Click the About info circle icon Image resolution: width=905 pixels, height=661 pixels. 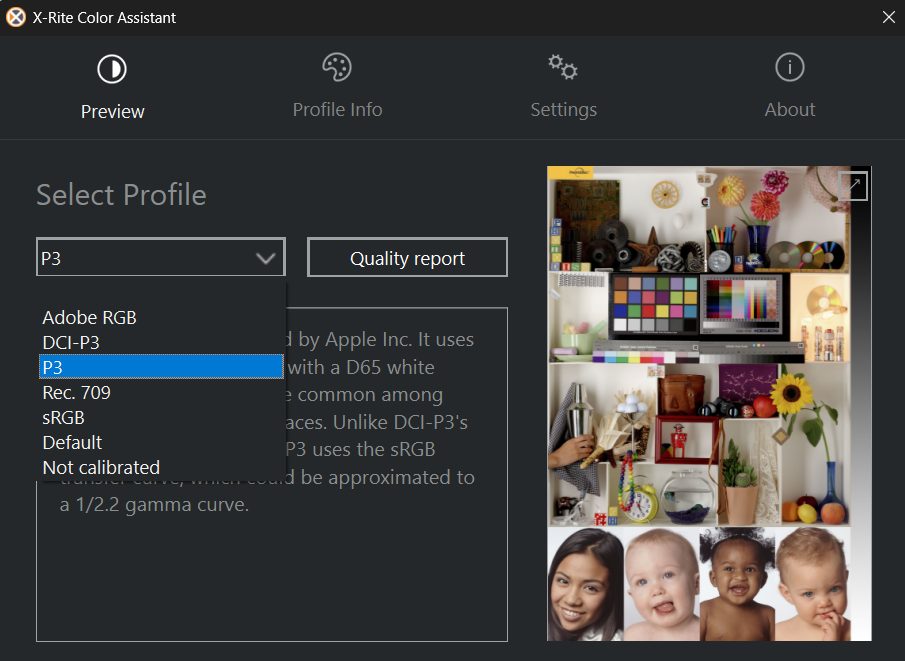(790, 67)
